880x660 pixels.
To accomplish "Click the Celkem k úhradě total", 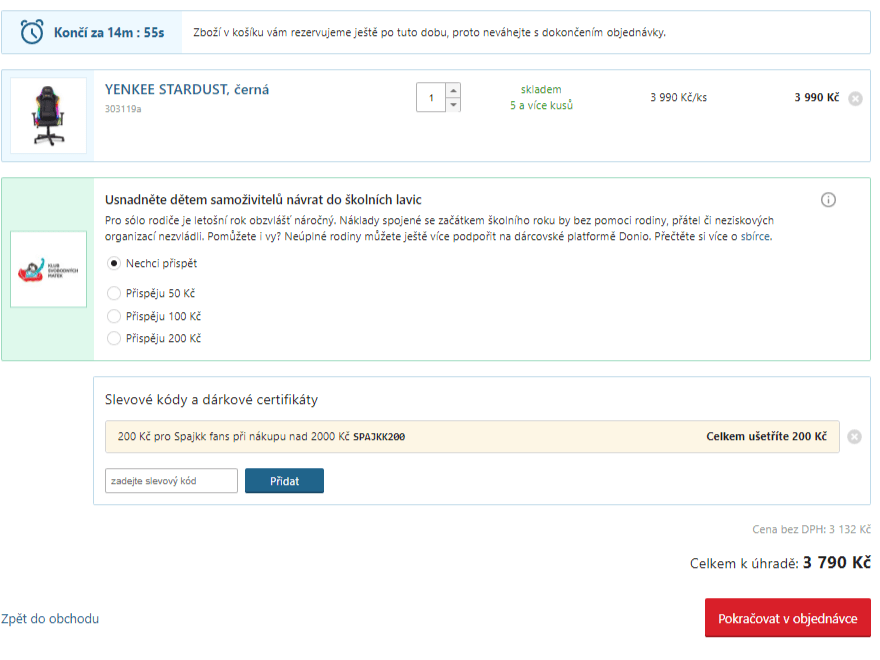I will [780, 562].
